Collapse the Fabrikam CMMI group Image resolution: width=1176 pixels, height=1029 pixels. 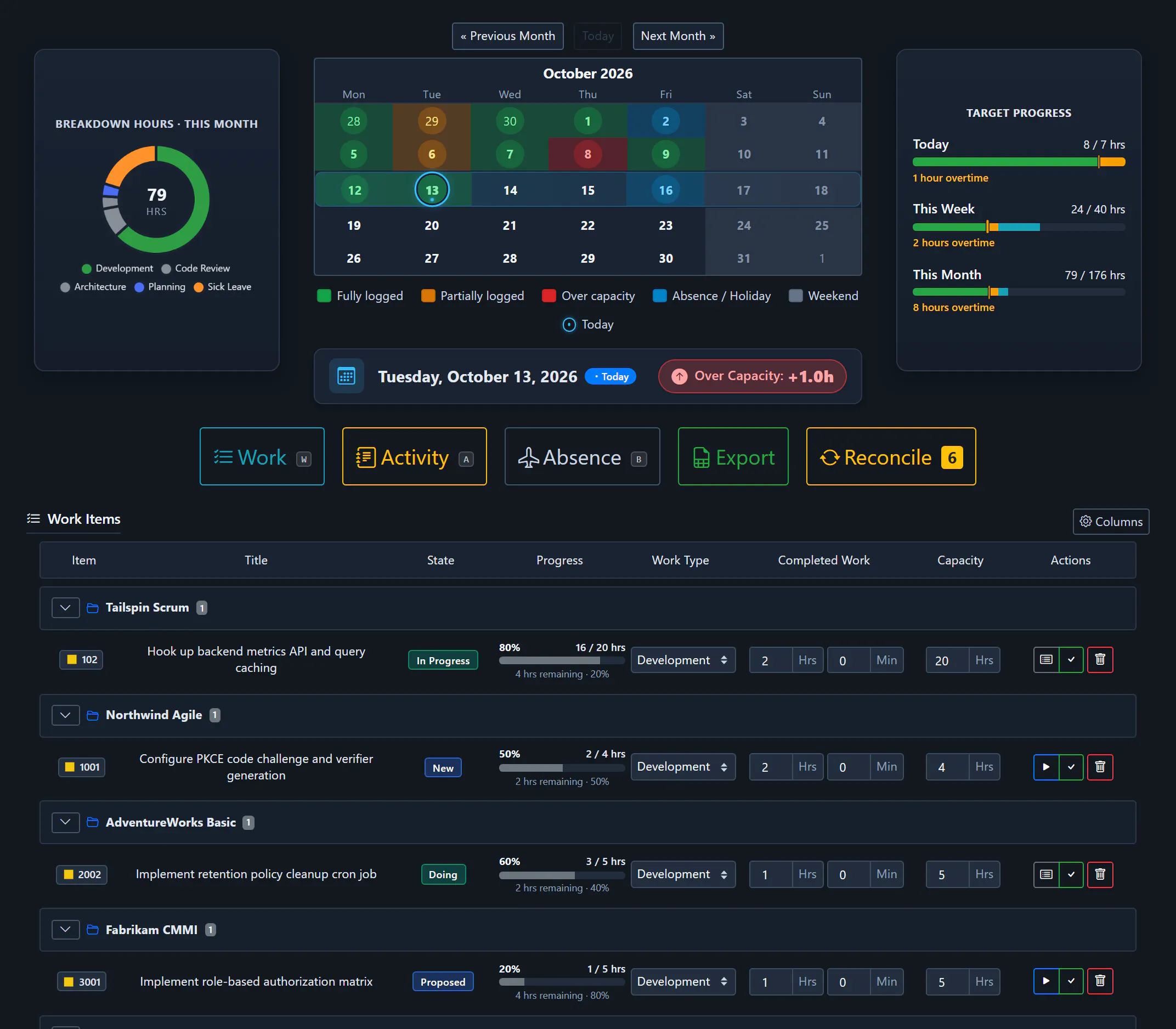(x=65, y=930)
